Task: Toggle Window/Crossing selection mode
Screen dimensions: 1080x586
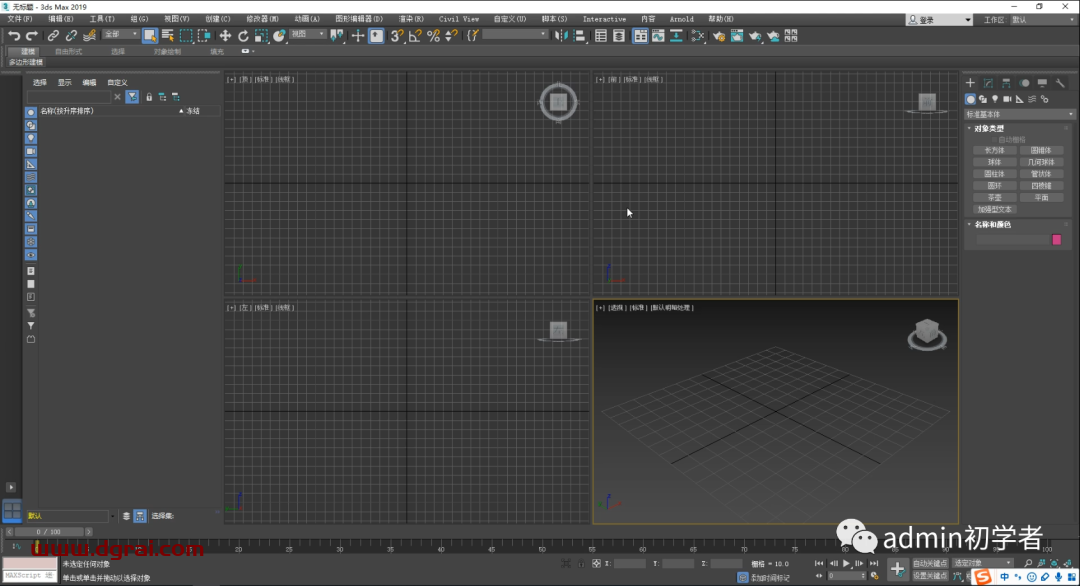Action: point(204,36)
